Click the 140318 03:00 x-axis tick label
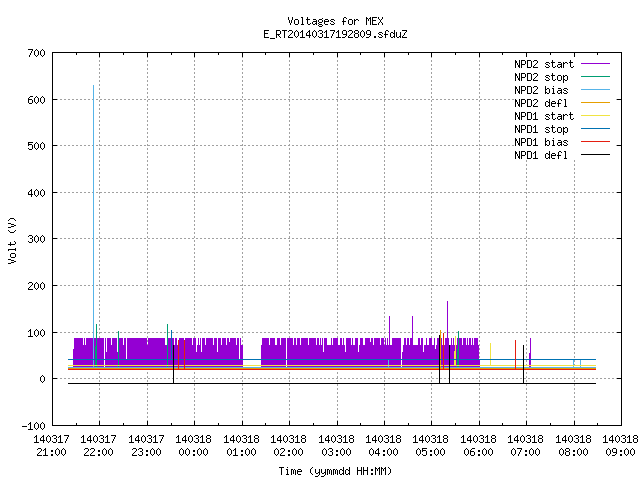The height and width of the screenshot is (480, 640). click(x=336, y=446)
